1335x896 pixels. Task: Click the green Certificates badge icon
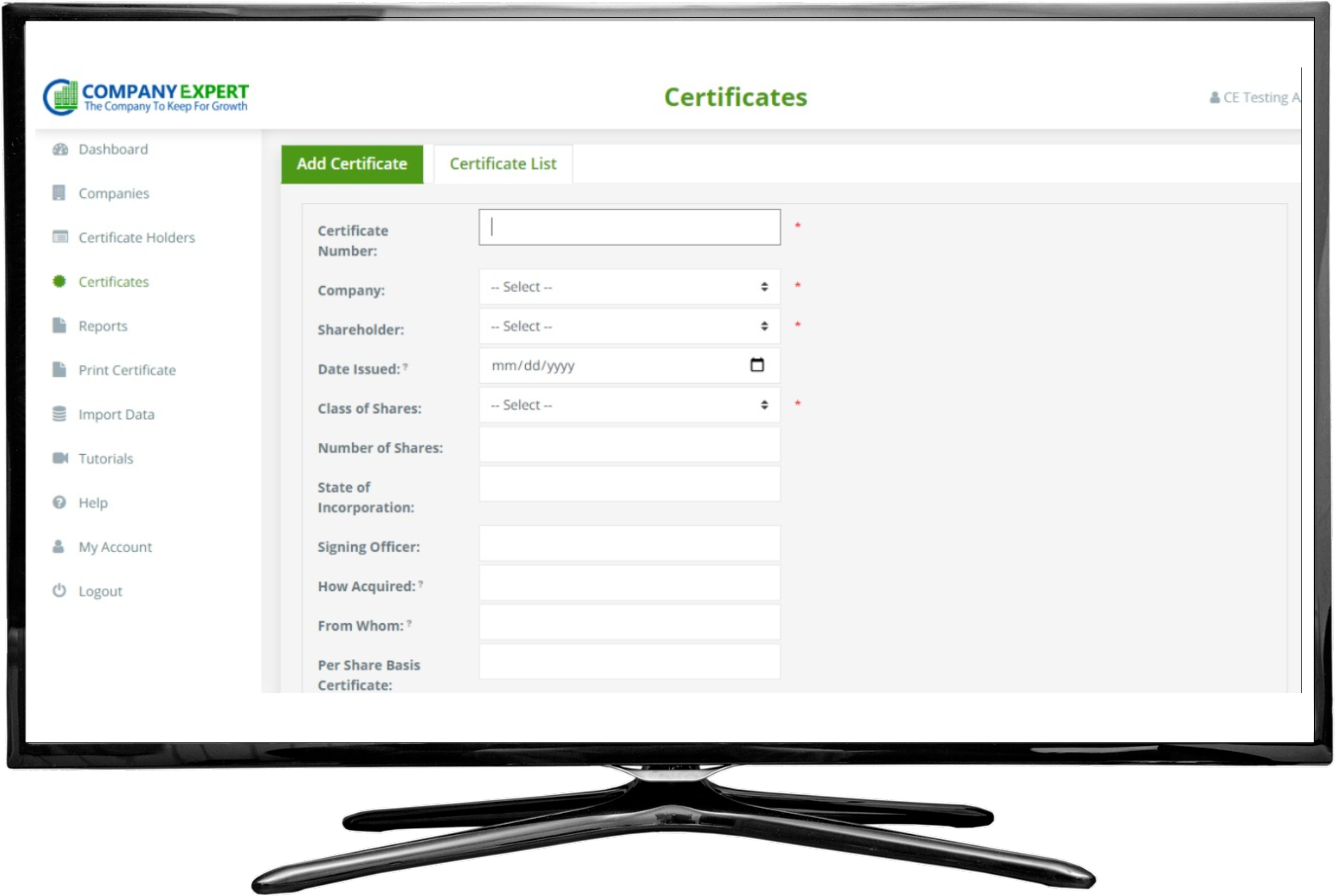click(x=59, y=281)
